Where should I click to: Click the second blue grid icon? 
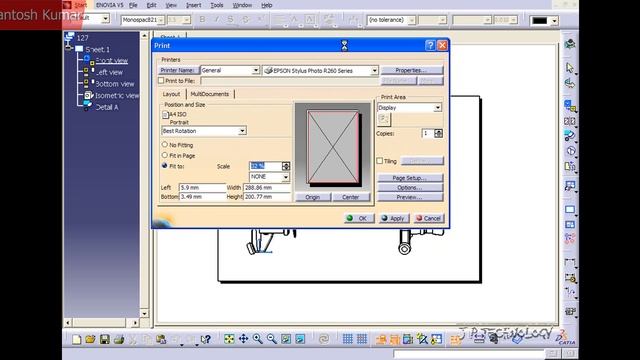pyautogui.click(x=362, y=339)
